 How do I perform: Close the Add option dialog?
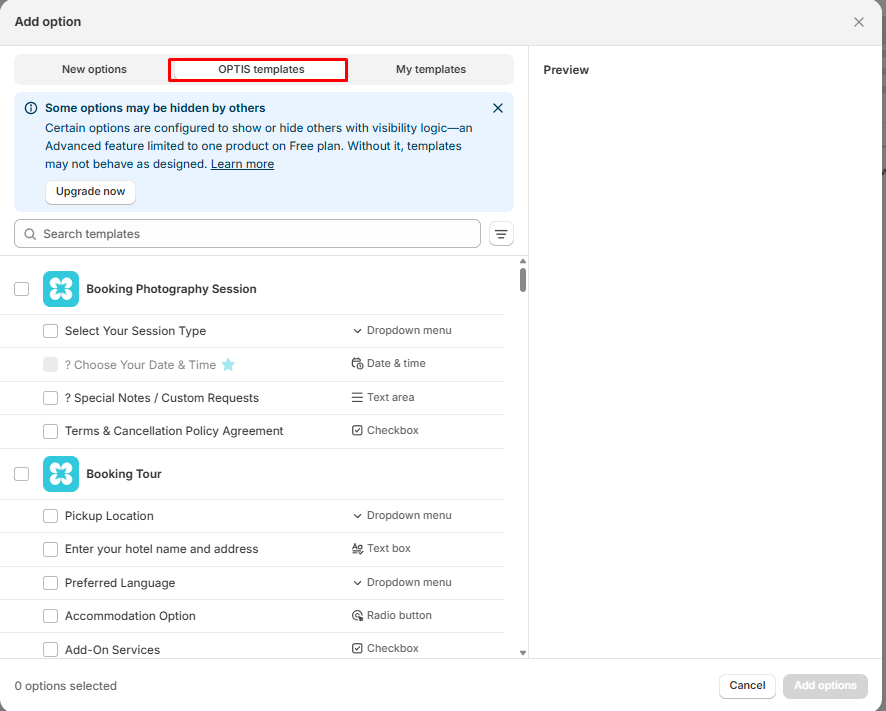(859, 22)
